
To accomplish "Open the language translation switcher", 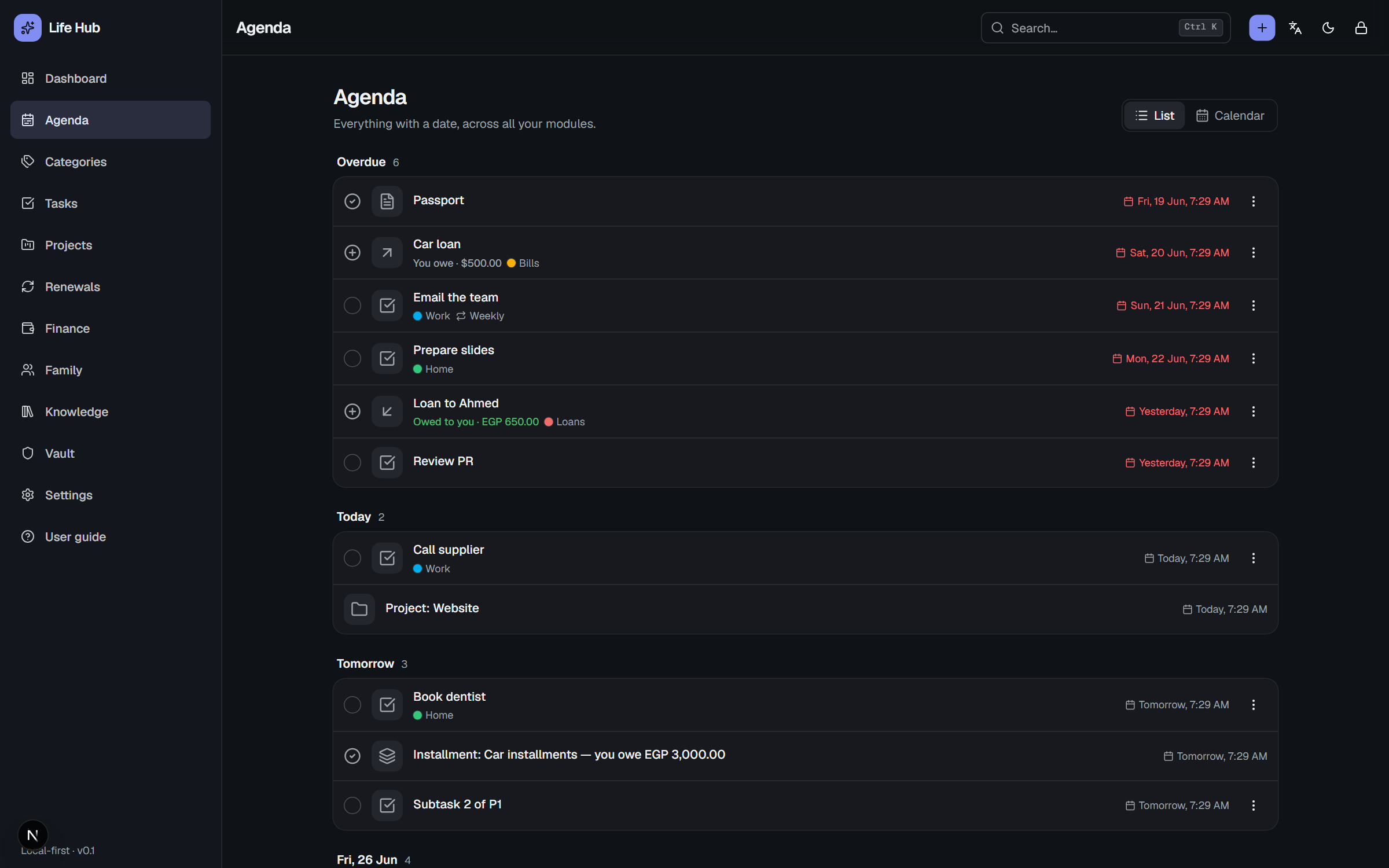I will pyautogui.click(x=1295, y=28).
